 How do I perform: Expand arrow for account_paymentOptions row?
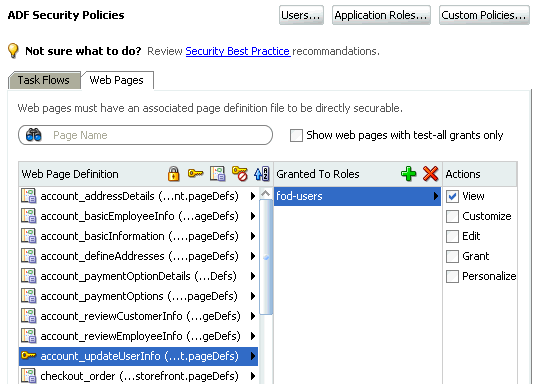[x=253, y=296]
